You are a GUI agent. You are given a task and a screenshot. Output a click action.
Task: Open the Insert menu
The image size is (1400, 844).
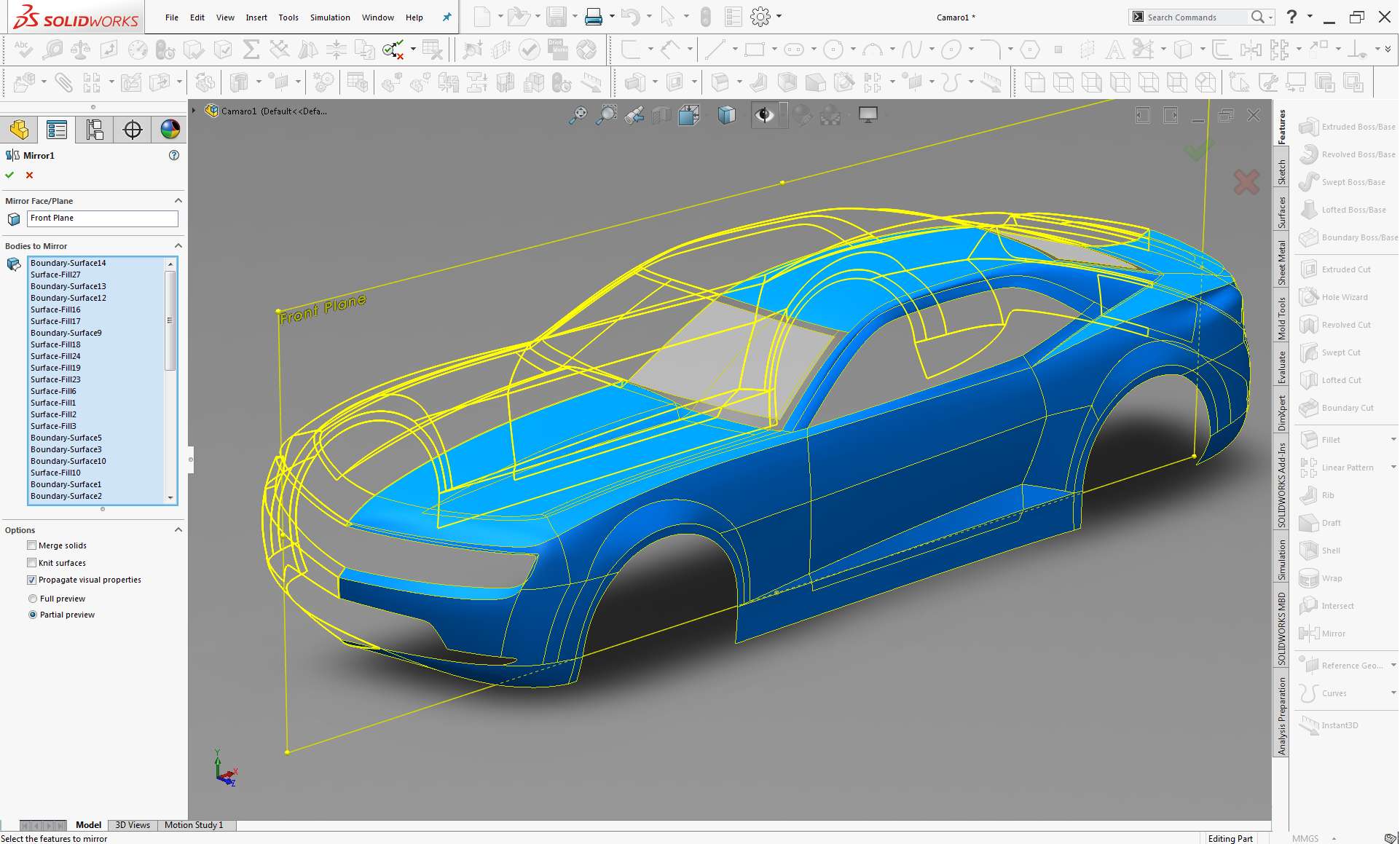(x=256, y=17)
